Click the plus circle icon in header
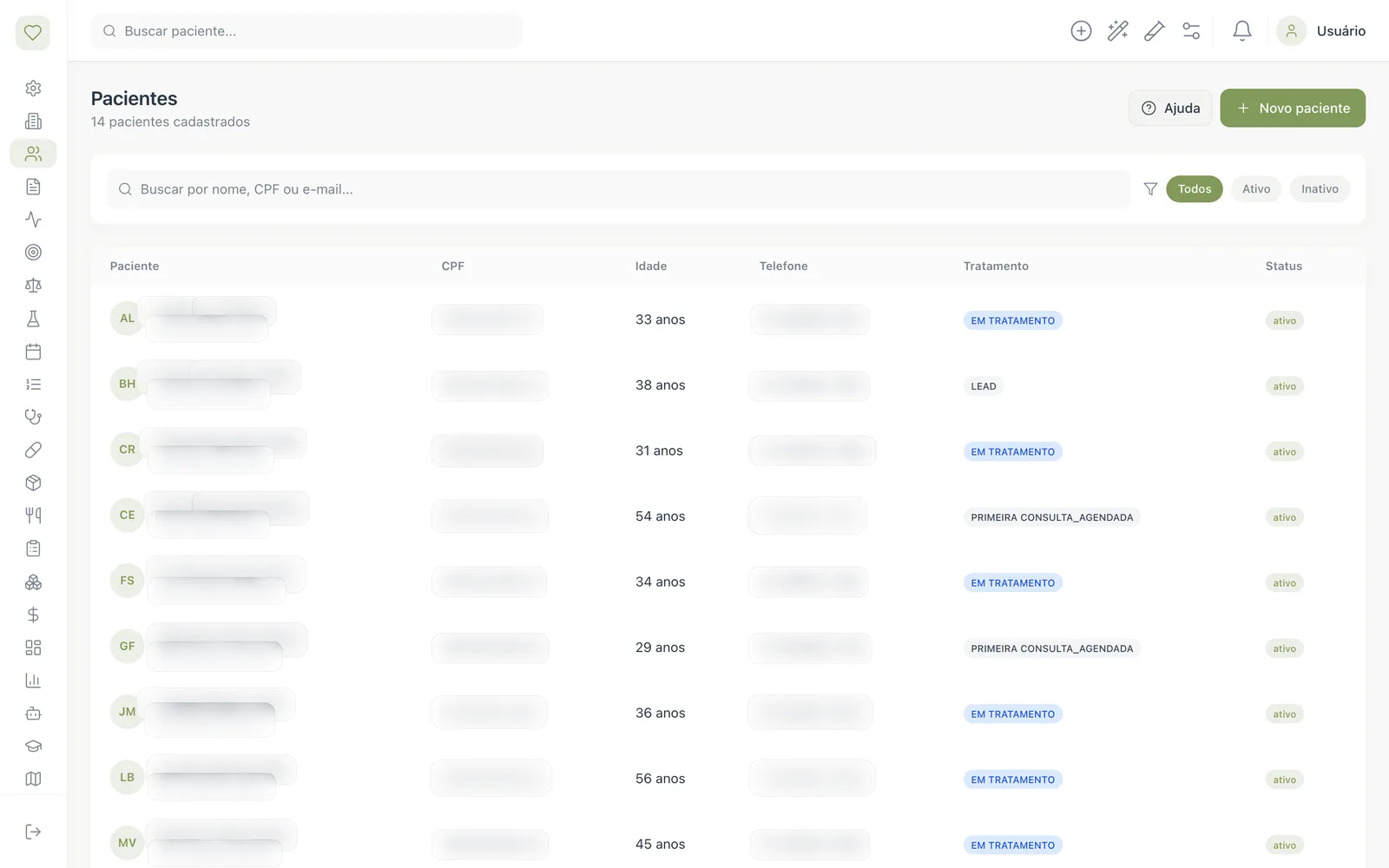The width and height of the screenshot is (1389, 868). 1081,31
